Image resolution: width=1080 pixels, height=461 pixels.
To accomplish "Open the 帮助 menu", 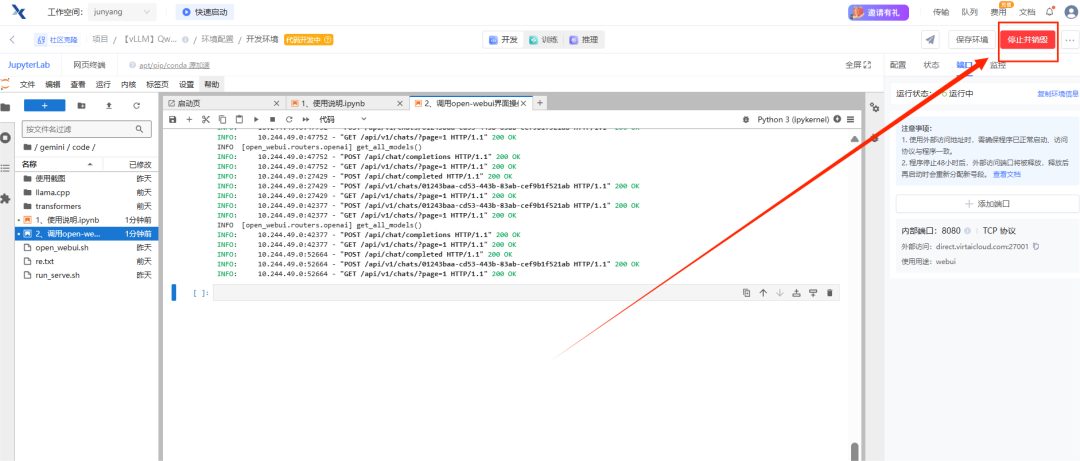I will tap(211, 85).
